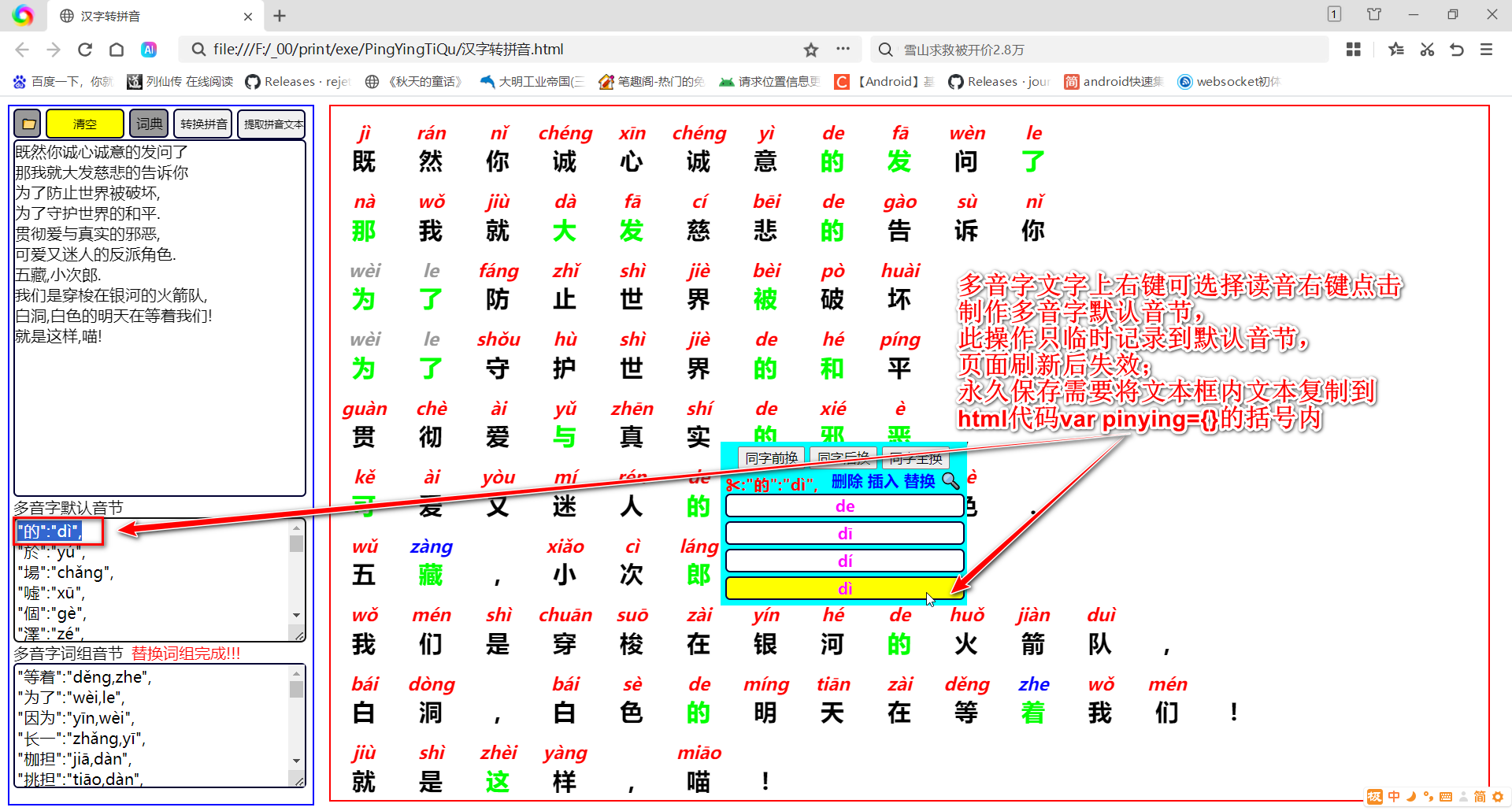
Task: Select the 'dí' pronunciation option
Action: pos(845,561)
